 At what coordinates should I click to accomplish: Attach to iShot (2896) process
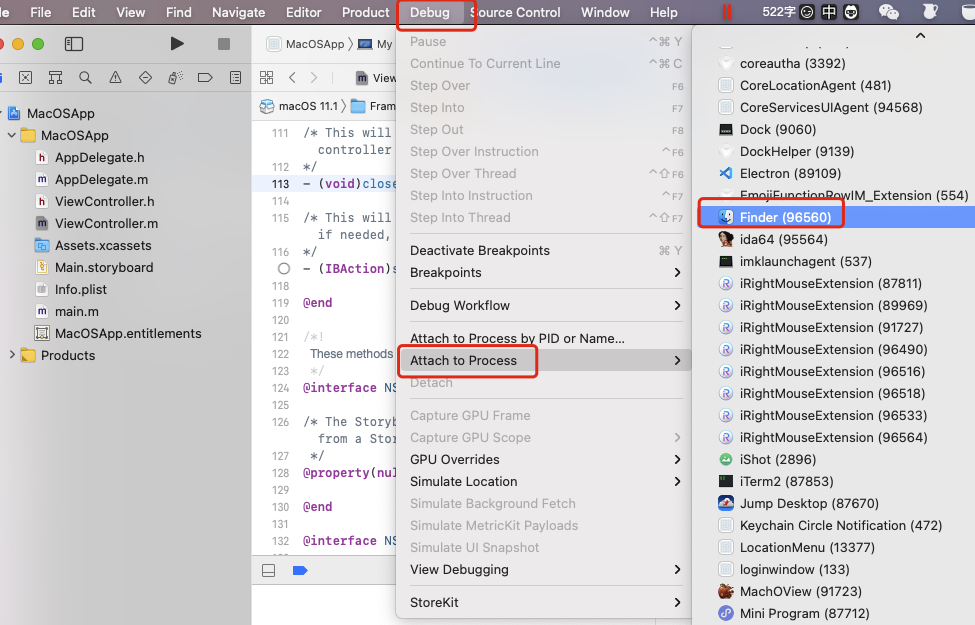(x=836, y=460)
